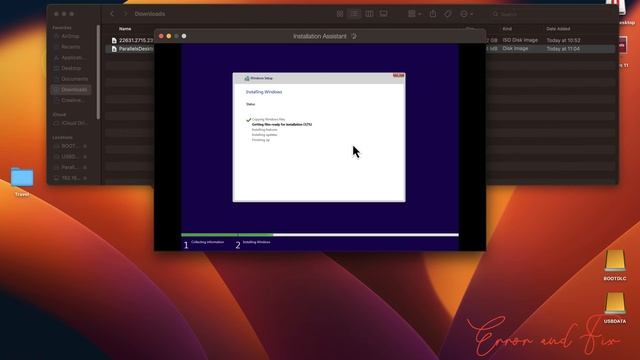Open the Finder more-actions dropdown

coord(467,14)
